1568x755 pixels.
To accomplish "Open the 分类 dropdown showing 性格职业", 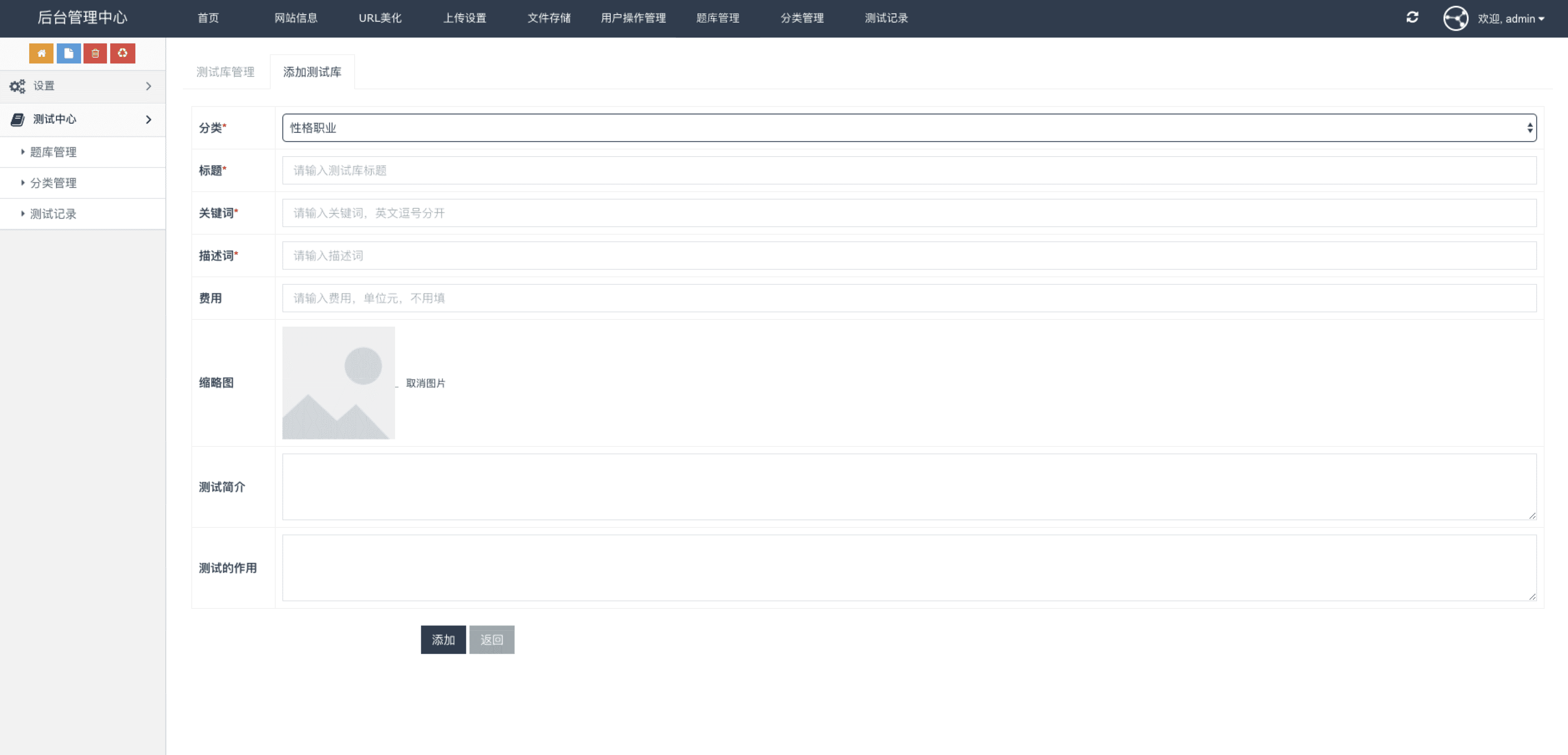I will pos(909,128).
